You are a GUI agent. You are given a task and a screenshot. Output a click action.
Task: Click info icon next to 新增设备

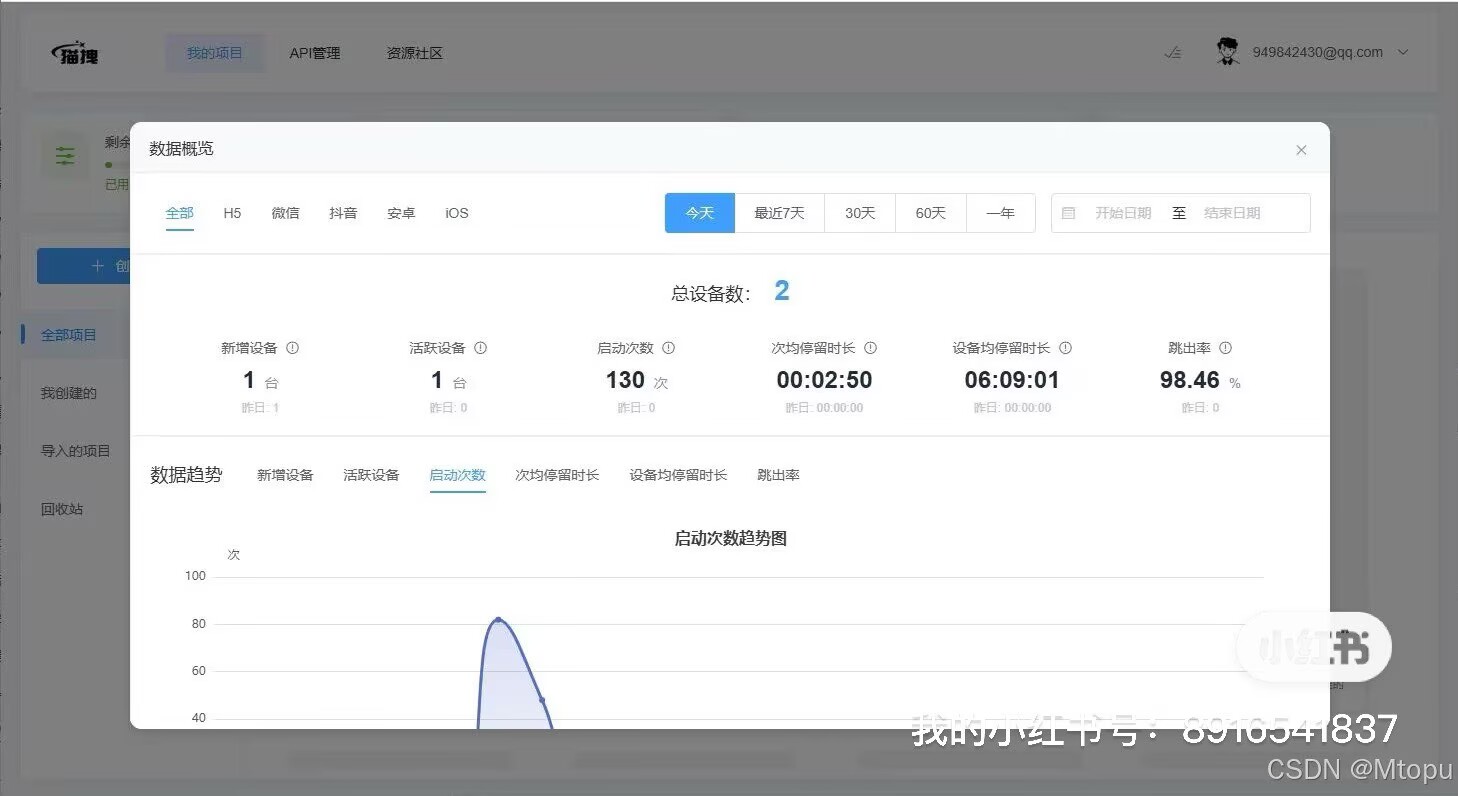click(x=292, y=348)
